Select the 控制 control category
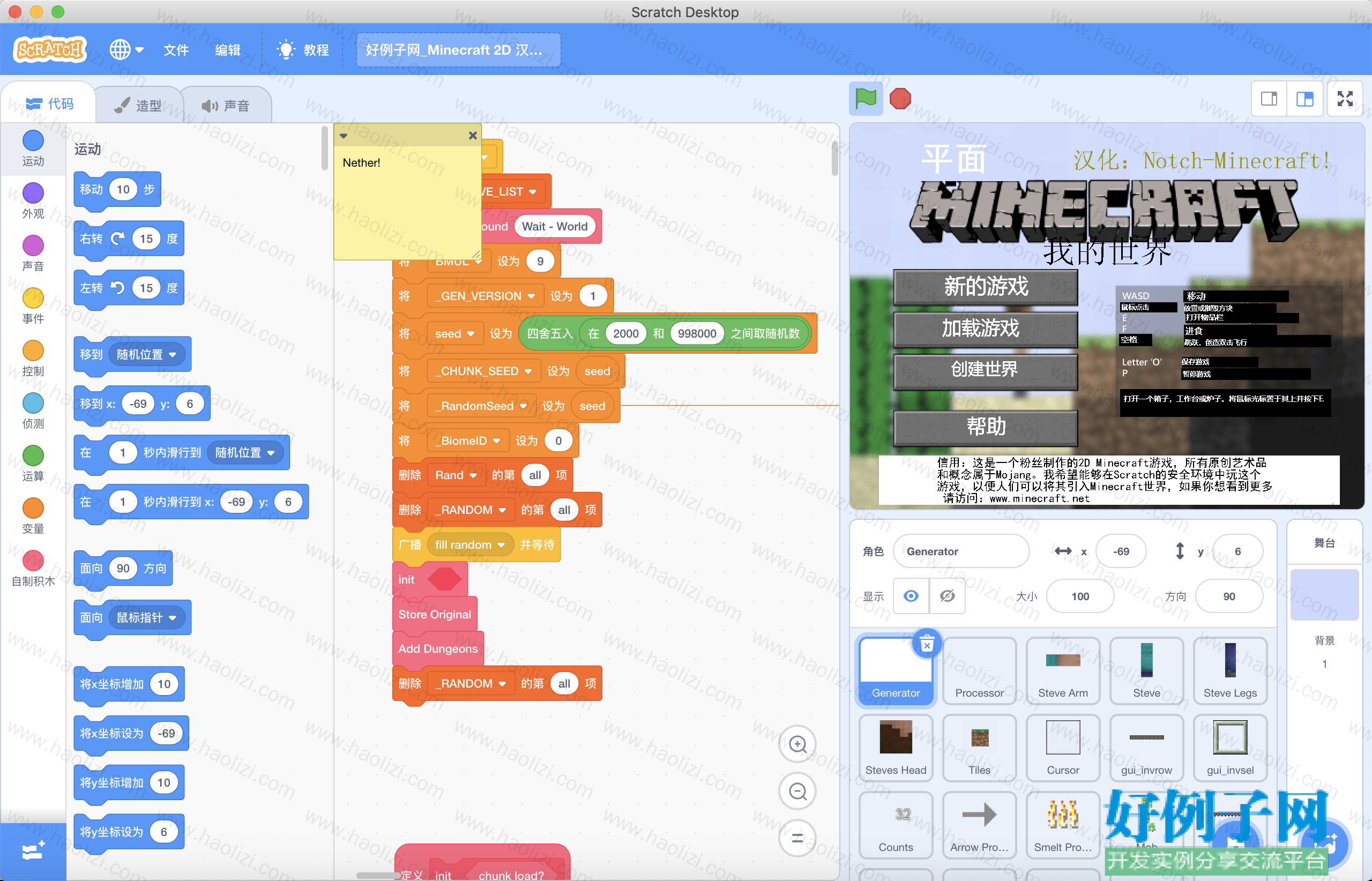 pos(33,359)
